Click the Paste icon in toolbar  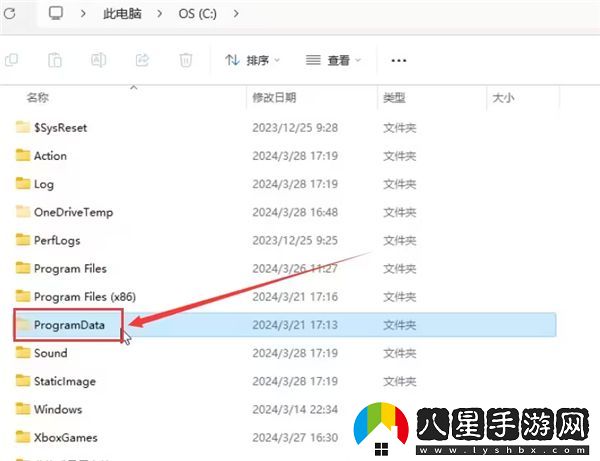click(x=55, y=60)
